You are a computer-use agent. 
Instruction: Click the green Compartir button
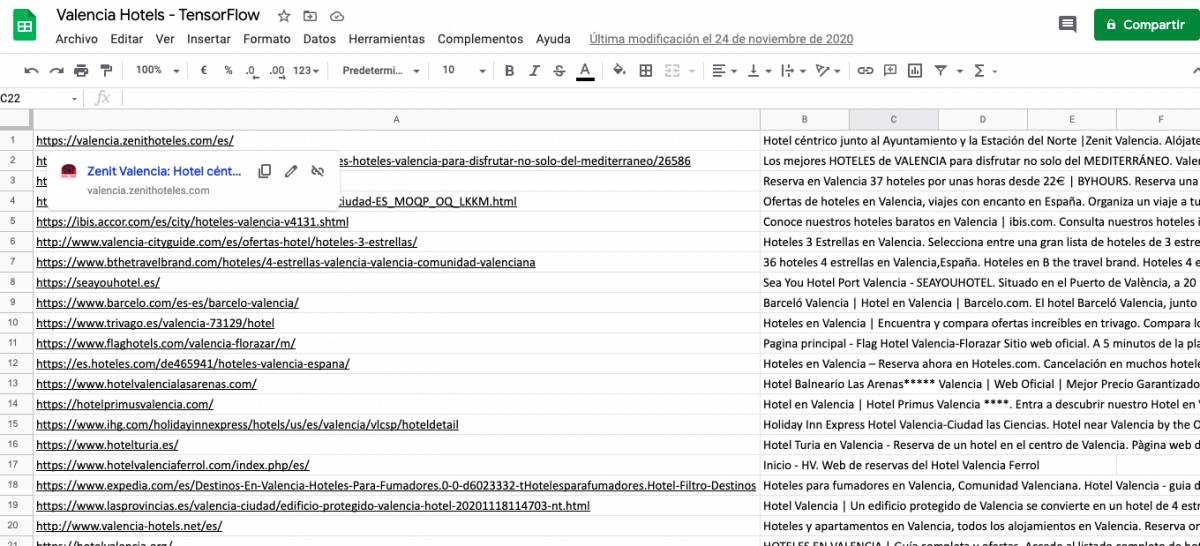[1145, 25]
